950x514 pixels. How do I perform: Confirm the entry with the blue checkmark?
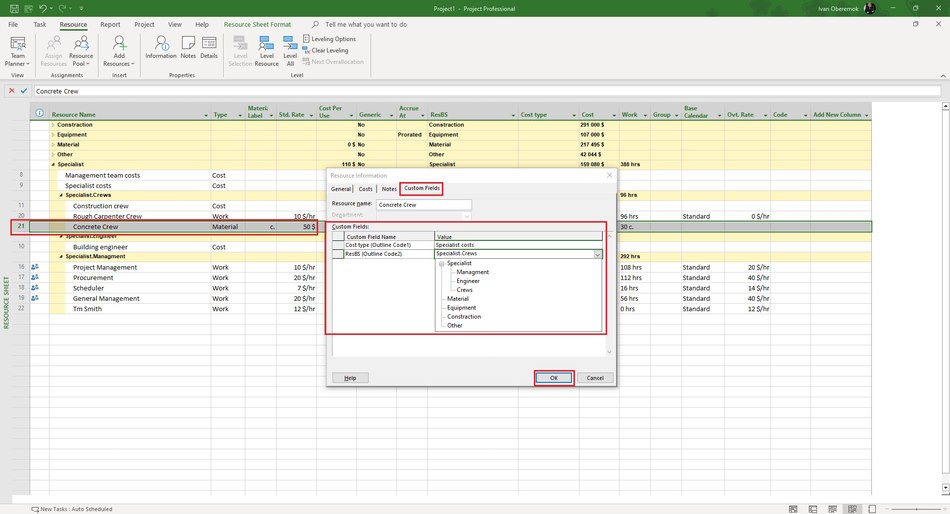[24, 91]
